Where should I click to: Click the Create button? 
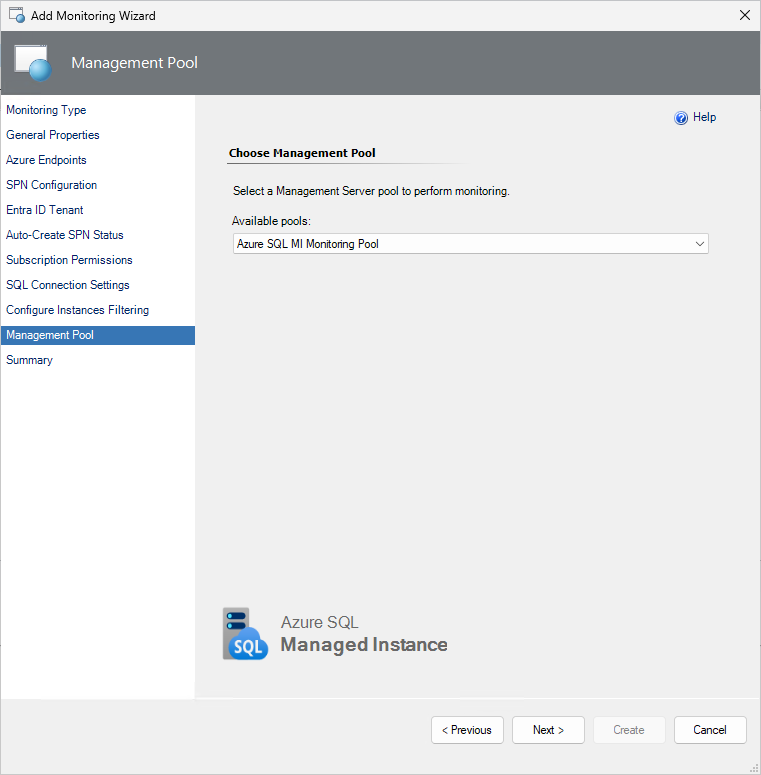[629, 730]
